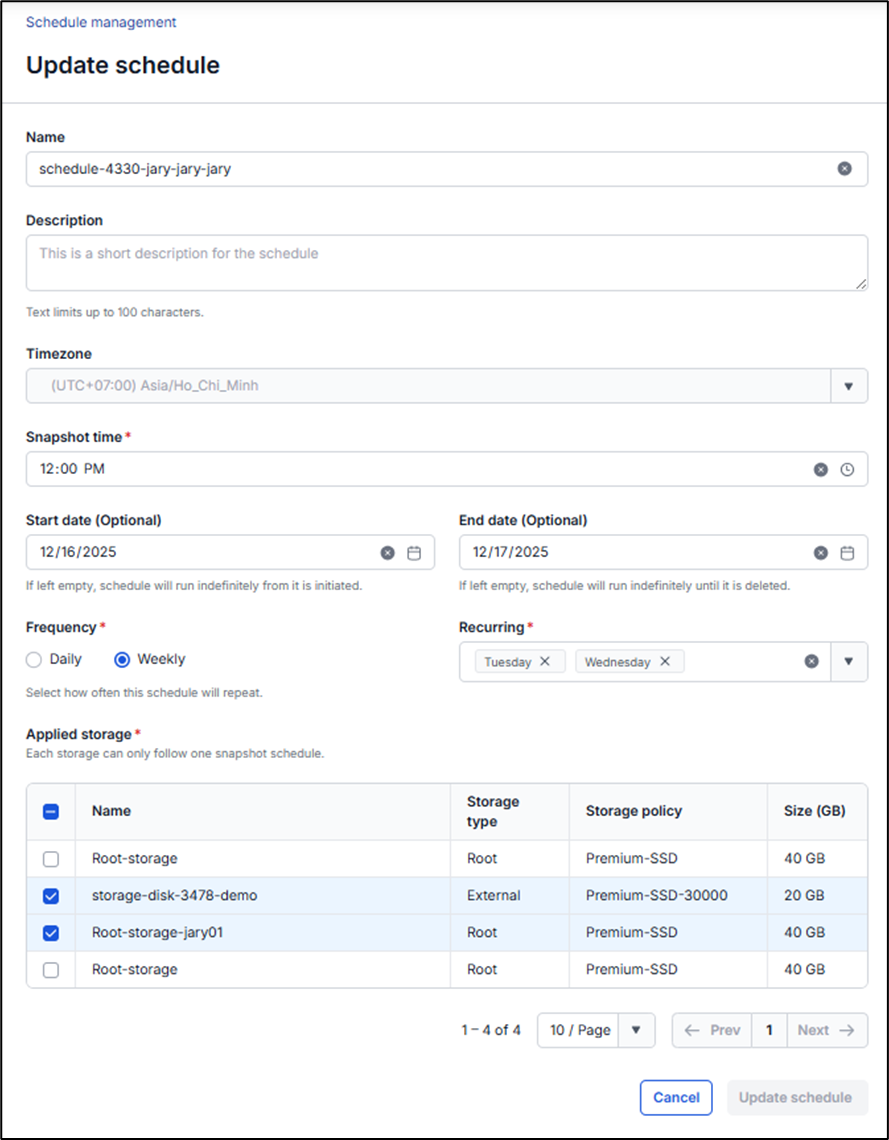
Task: Clear the schedule Name field text
Action: tap(844, 169)
